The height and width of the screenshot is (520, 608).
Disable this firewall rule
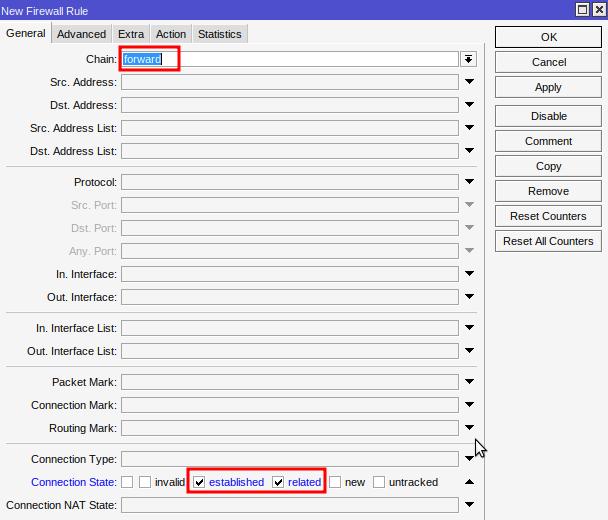[548, 116]
